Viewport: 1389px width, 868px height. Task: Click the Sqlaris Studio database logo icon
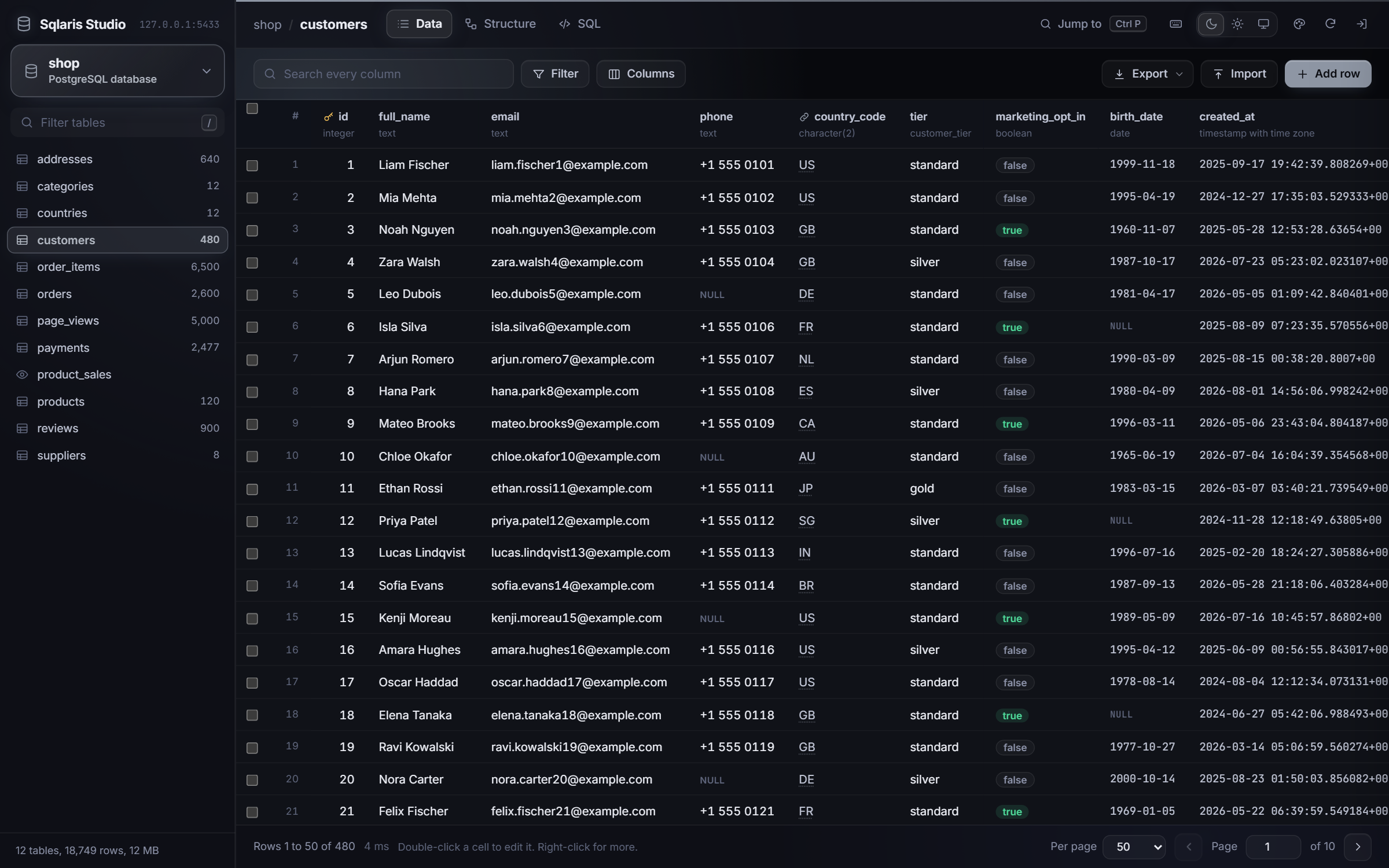(24, 24)
